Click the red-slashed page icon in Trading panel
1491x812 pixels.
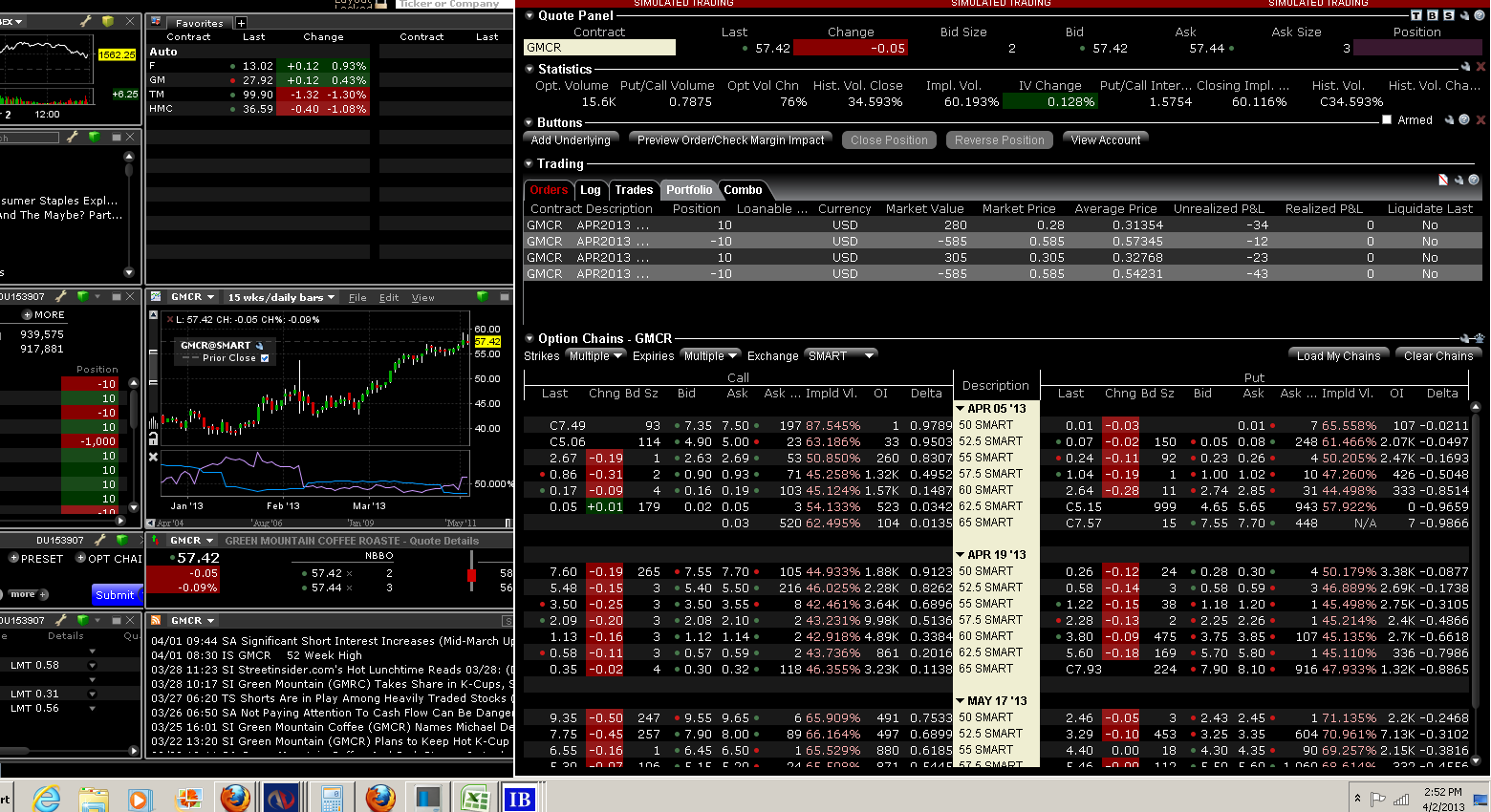tap(1443, 180)
